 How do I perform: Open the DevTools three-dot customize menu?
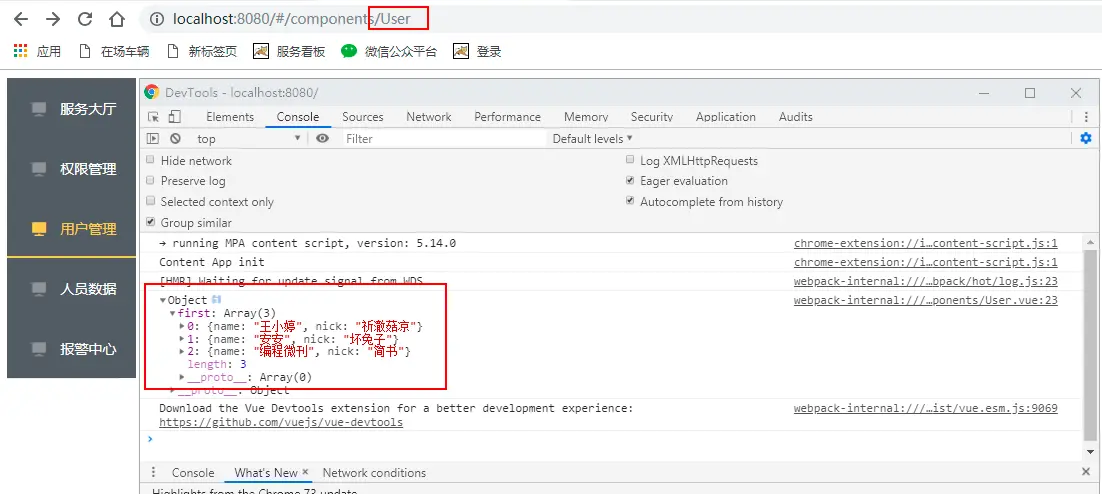(1086, 117)
